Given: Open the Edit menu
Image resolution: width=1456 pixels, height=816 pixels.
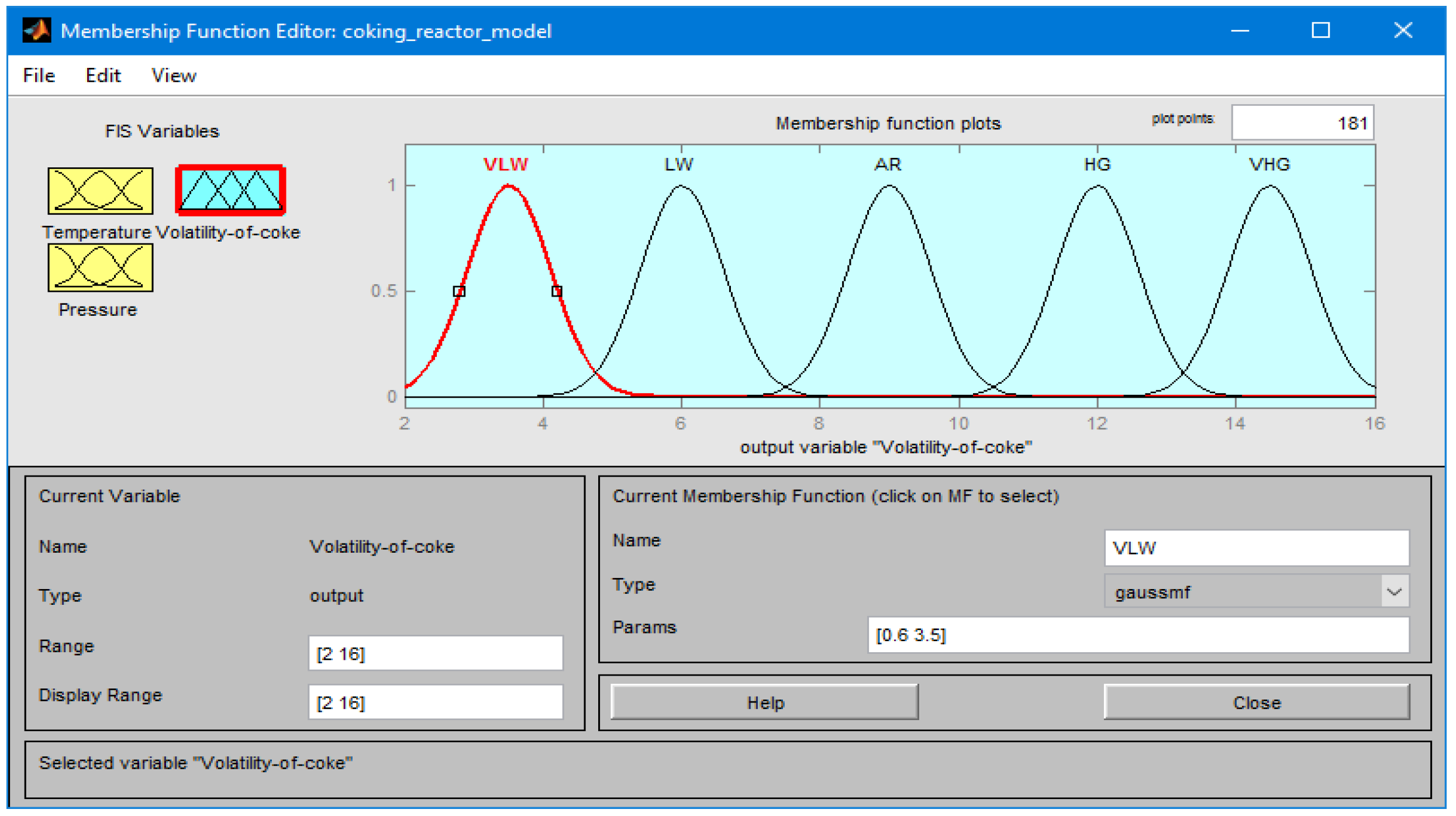Looking at the screenshot, I should [103, 75].
